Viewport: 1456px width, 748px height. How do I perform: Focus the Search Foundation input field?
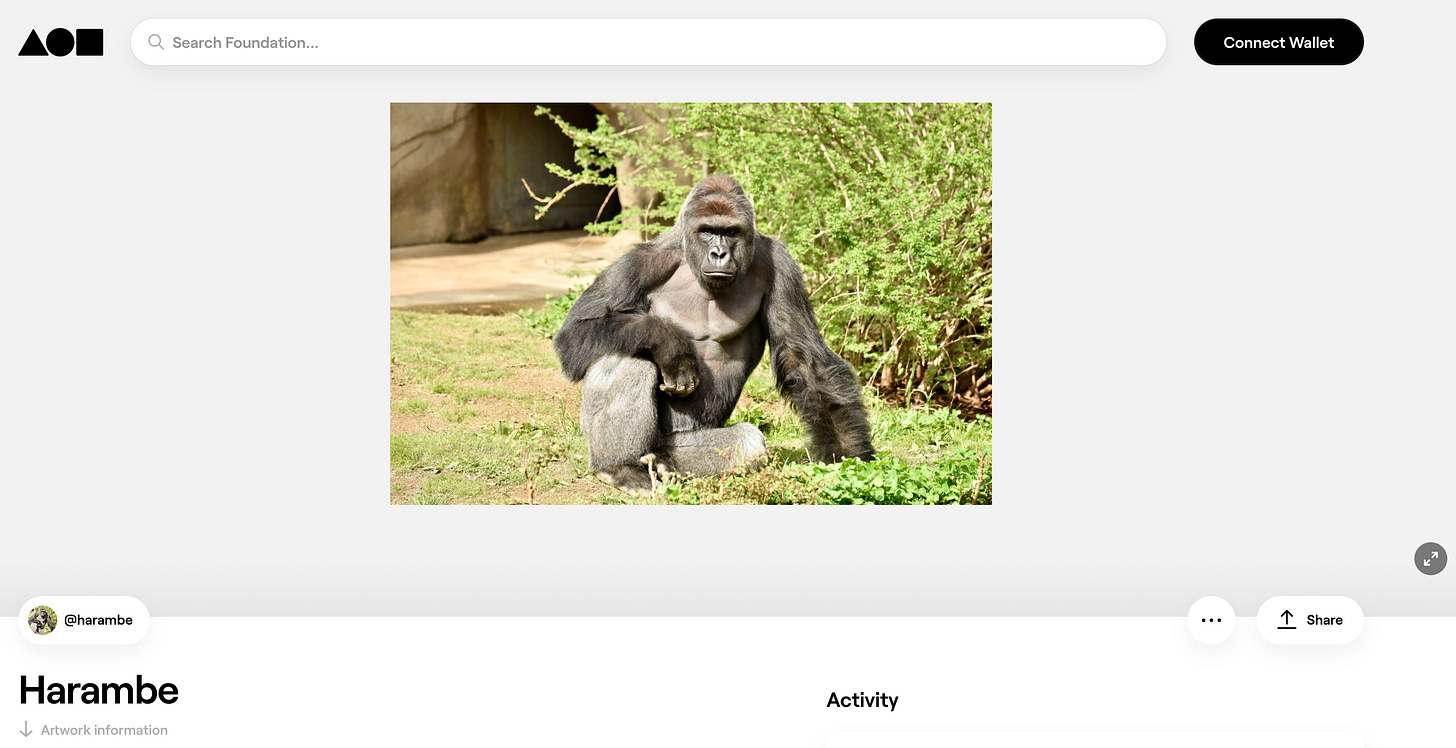648,42
